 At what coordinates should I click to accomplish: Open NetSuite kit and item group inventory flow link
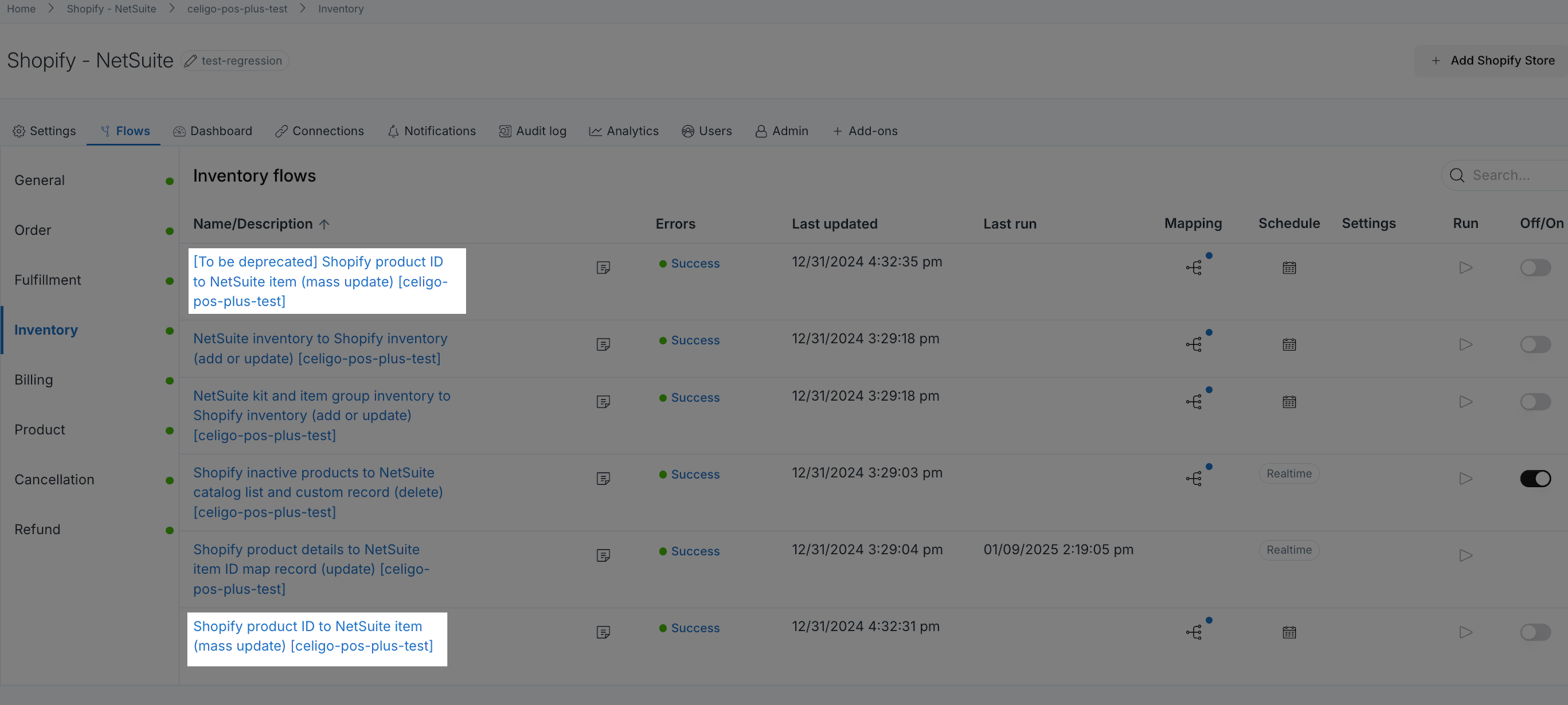coord(321,415)
